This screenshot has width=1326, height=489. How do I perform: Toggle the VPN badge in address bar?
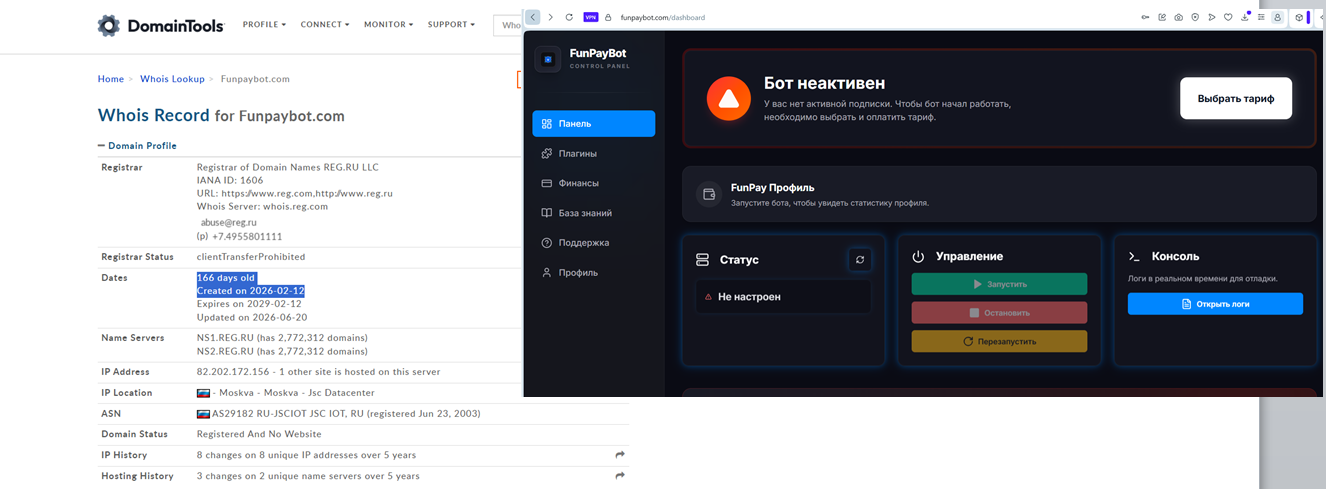(591, 17)
